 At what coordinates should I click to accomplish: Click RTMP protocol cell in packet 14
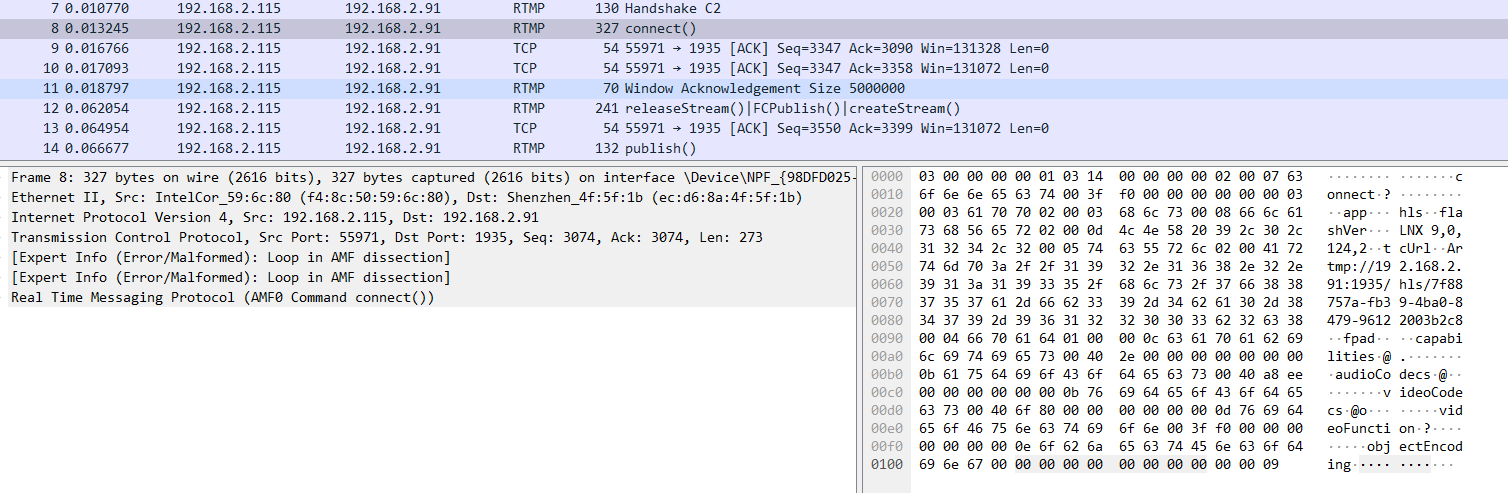tap(530, 148)
